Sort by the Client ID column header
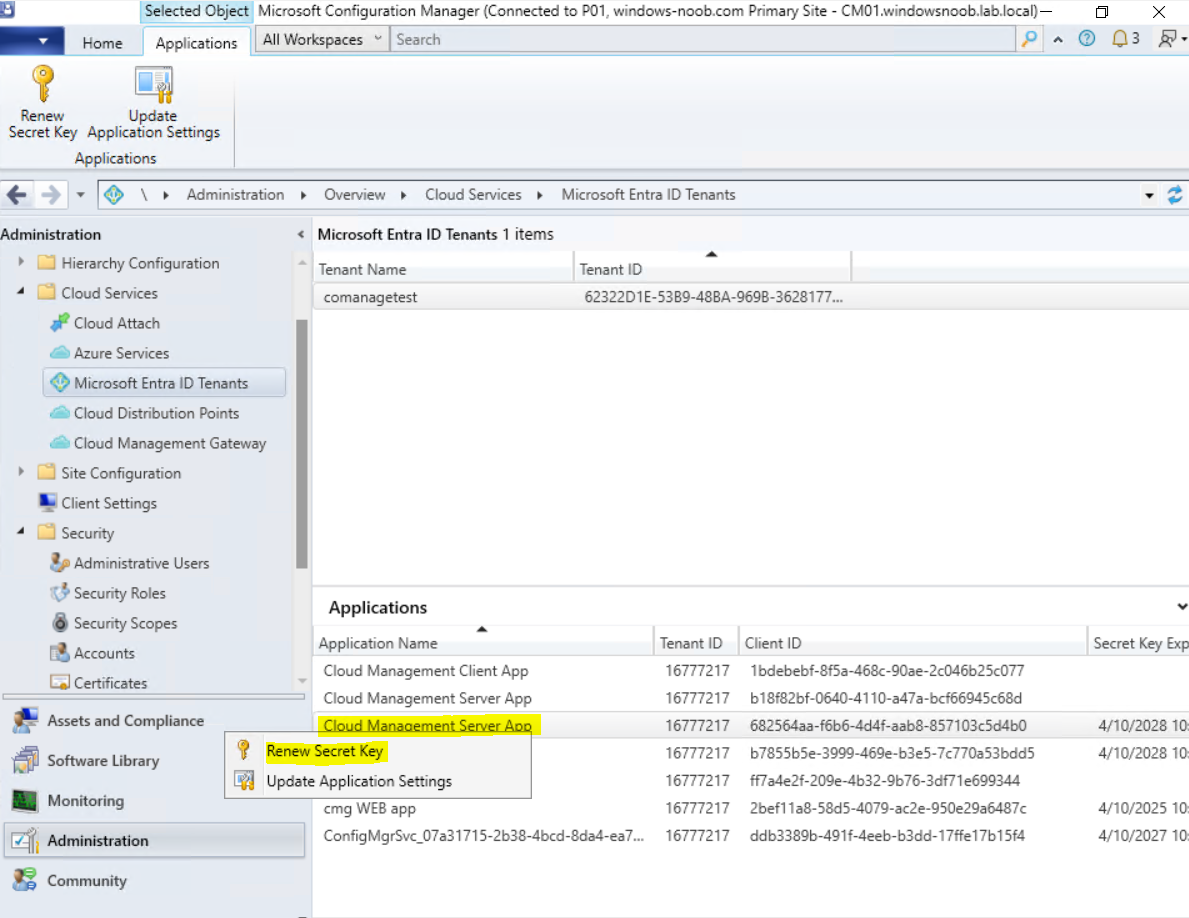Screen dimensions: 1189x918 pyautogui.click(x=912, y=643)
